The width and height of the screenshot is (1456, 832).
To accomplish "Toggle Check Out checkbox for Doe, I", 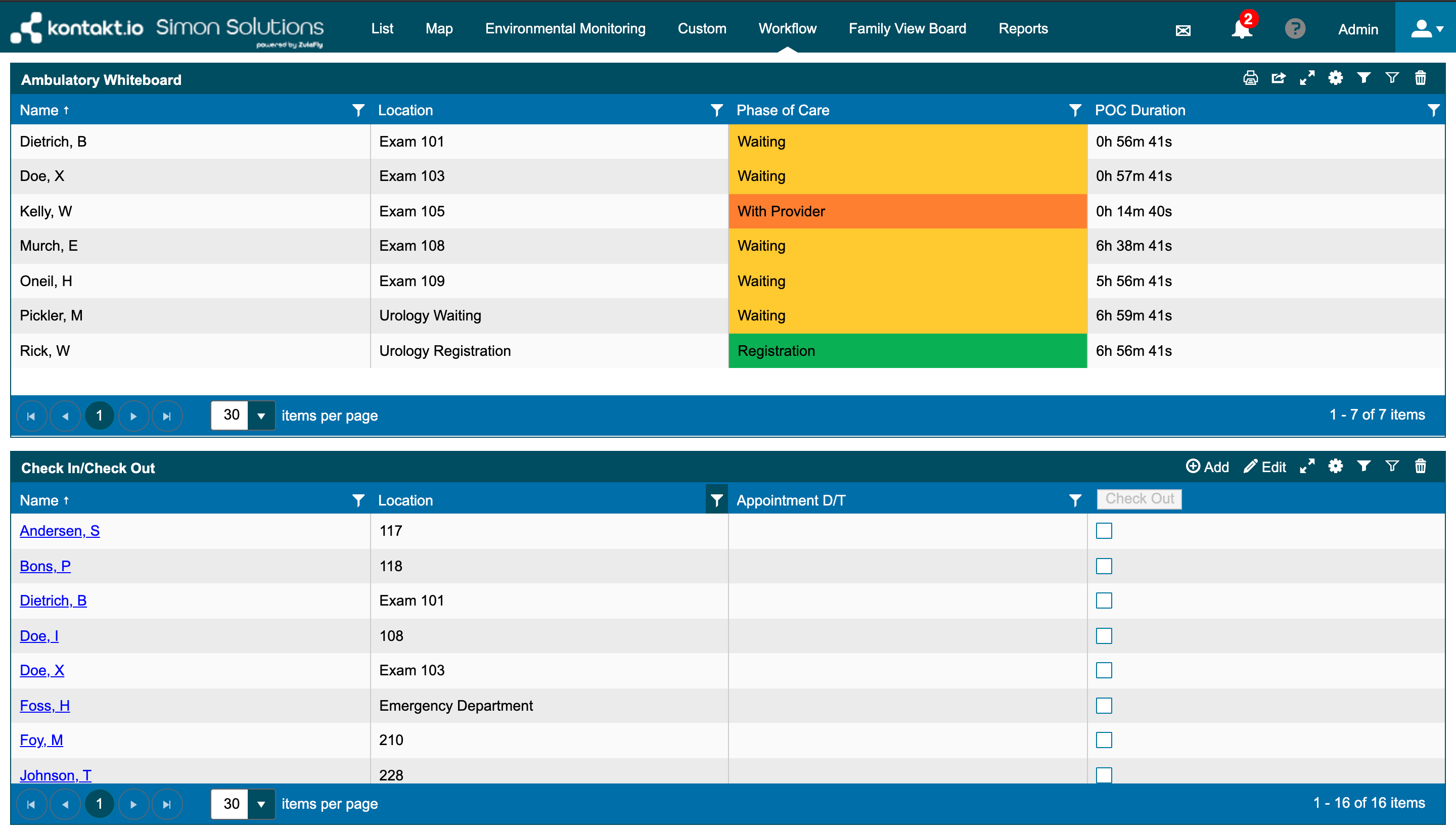I will (x=1104, y=635).
